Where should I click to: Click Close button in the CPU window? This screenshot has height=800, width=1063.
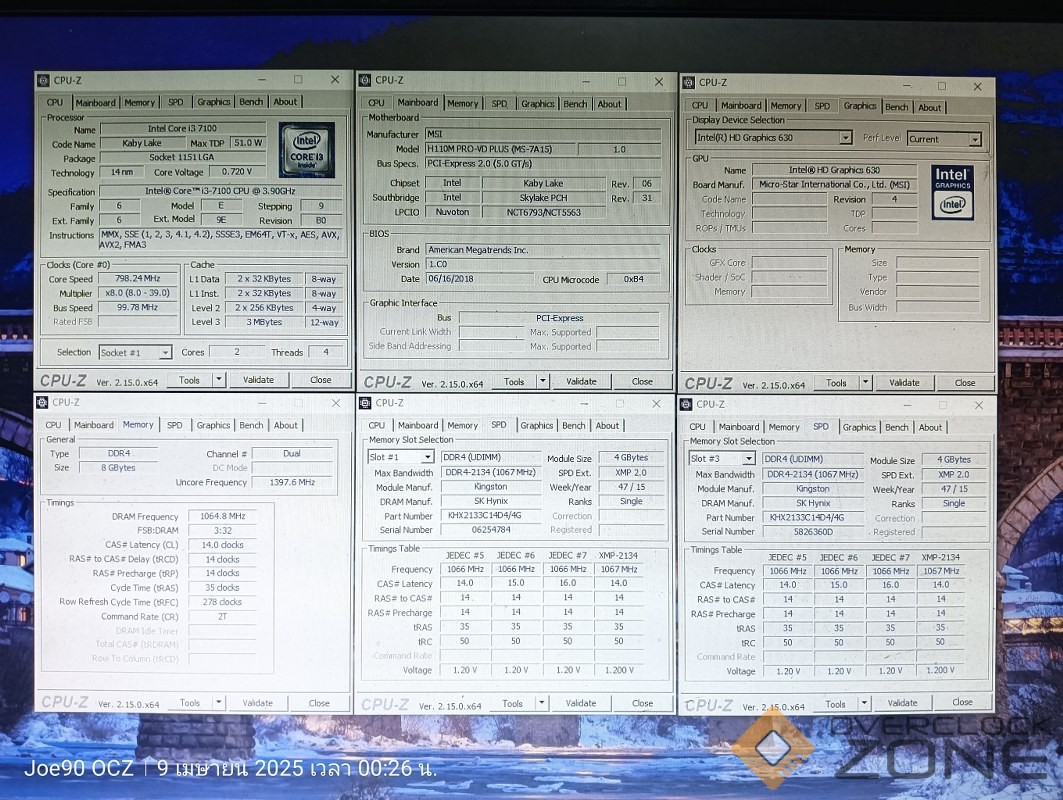321,380
